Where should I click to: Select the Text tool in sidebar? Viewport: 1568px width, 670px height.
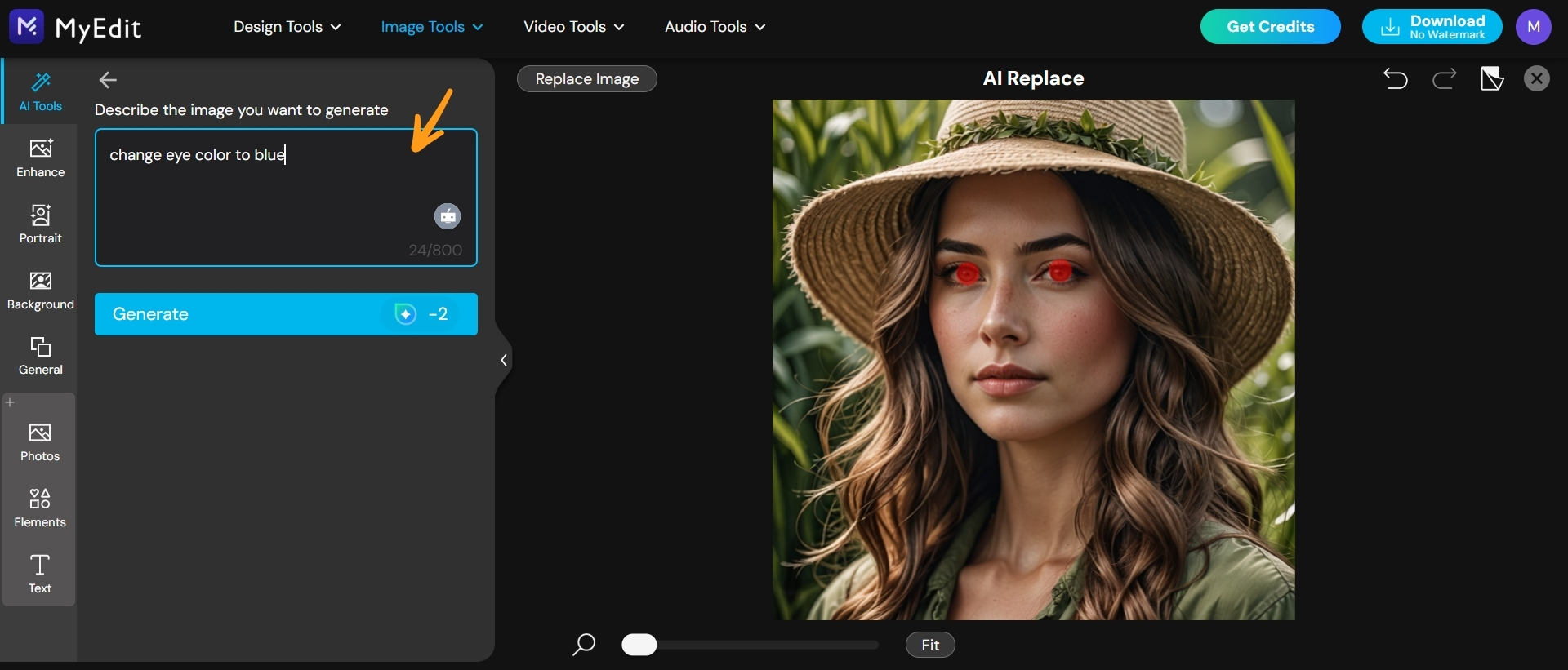[x=40, y=574]
